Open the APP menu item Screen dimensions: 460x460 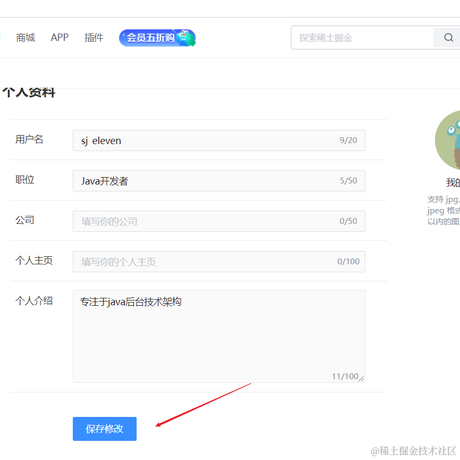(60, 37)
